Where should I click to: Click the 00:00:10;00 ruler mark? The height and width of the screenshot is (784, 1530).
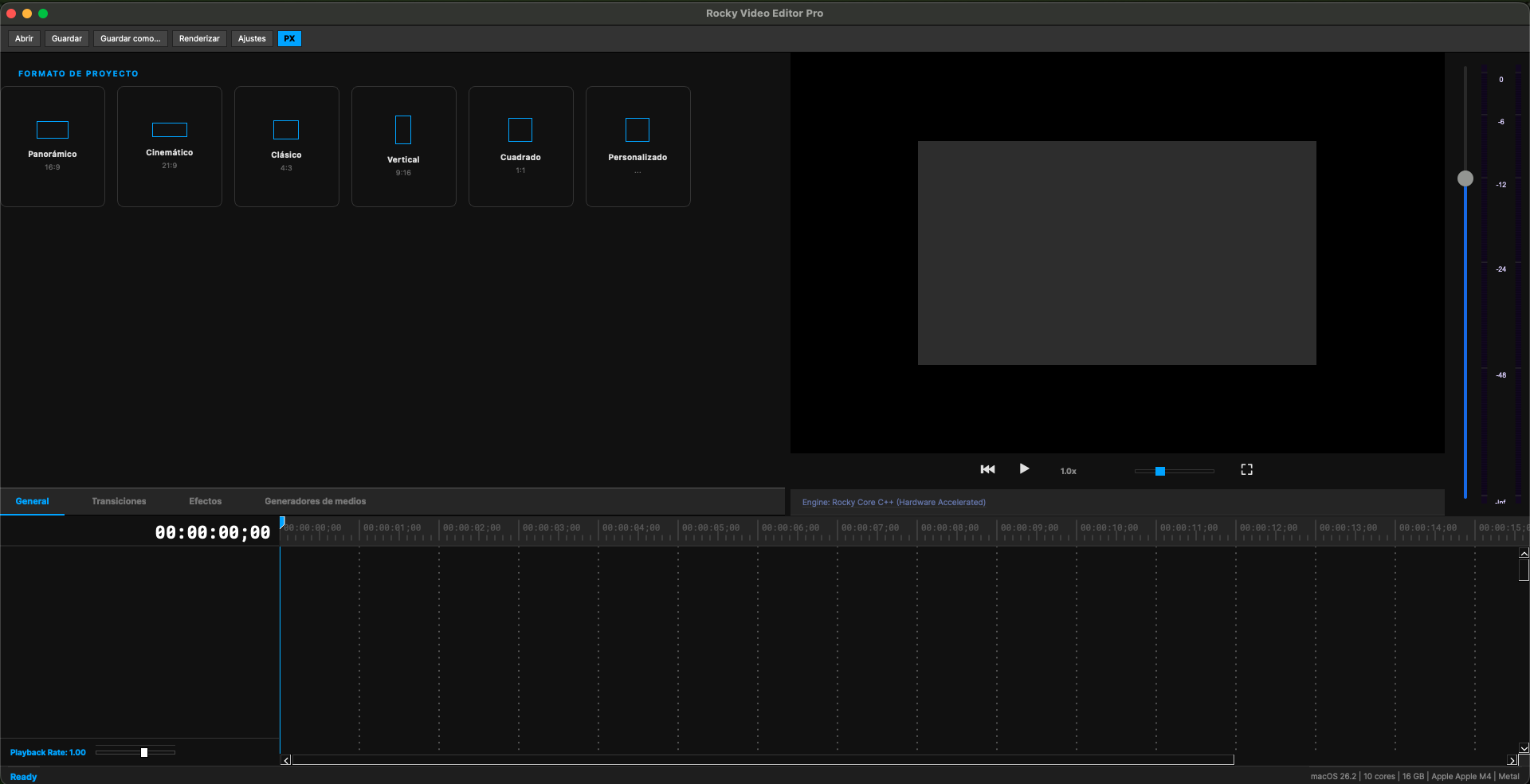click(x=1109, y=527)
